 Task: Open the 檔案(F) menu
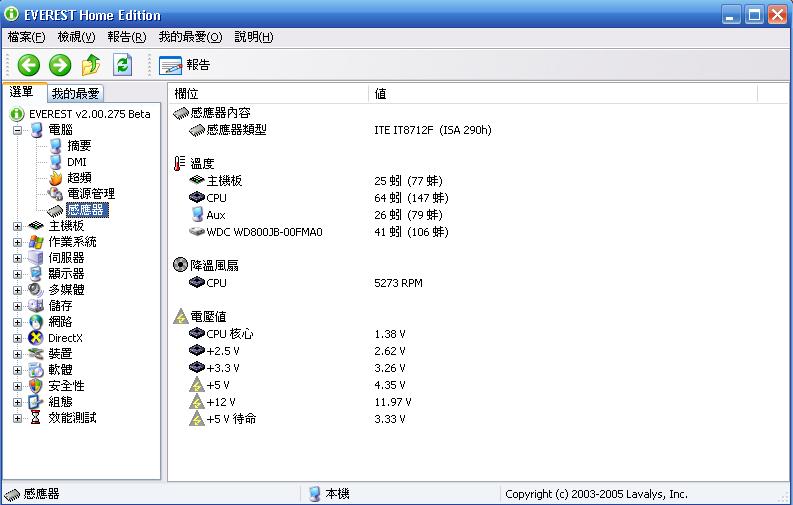click(26, 37)
